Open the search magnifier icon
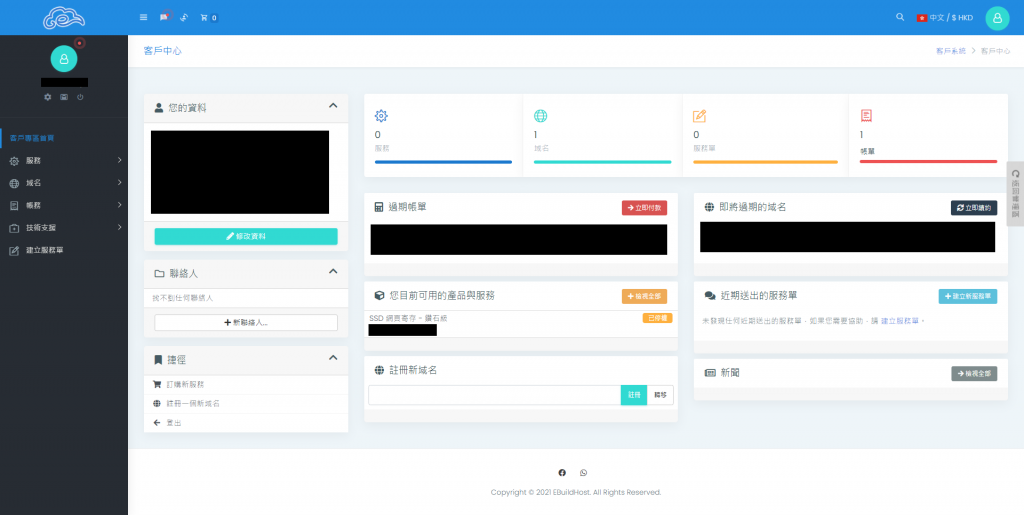The image size is (1024, 515). [x=900, y=17]
